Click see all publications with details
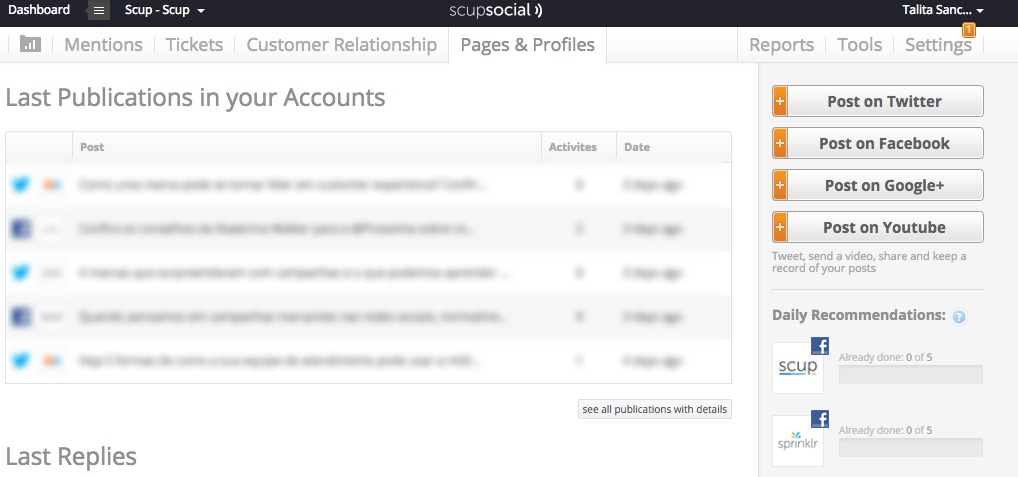 point(654,410)
